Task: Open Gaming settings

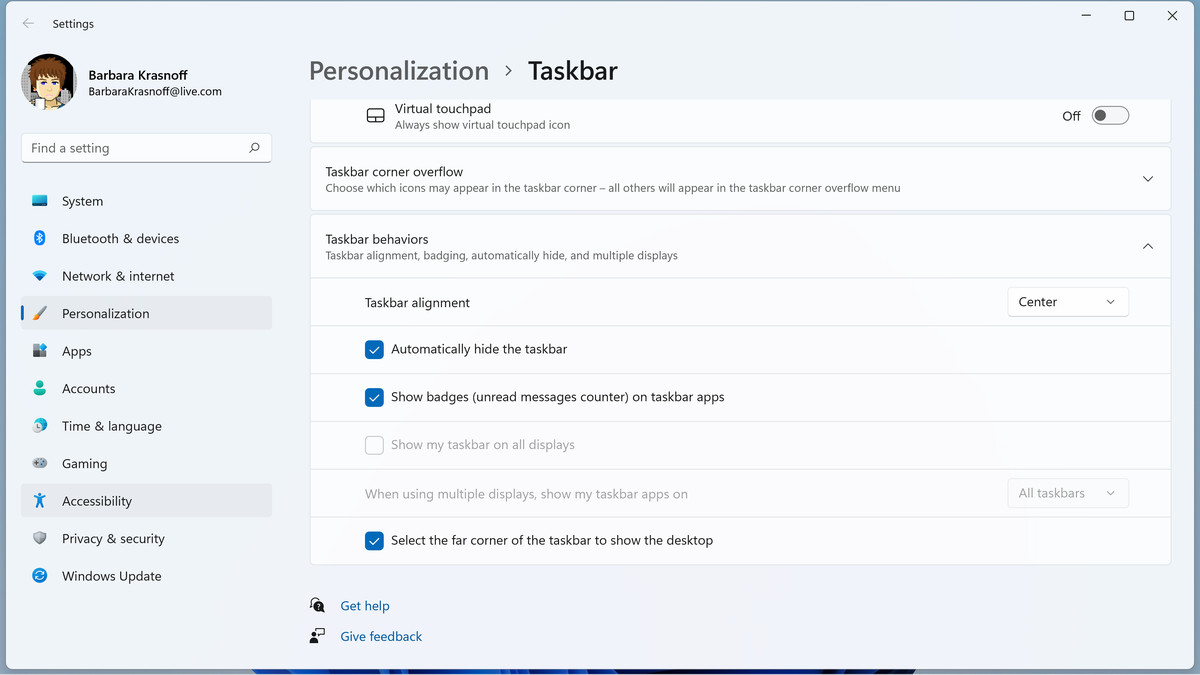Action: coord(146,463)
